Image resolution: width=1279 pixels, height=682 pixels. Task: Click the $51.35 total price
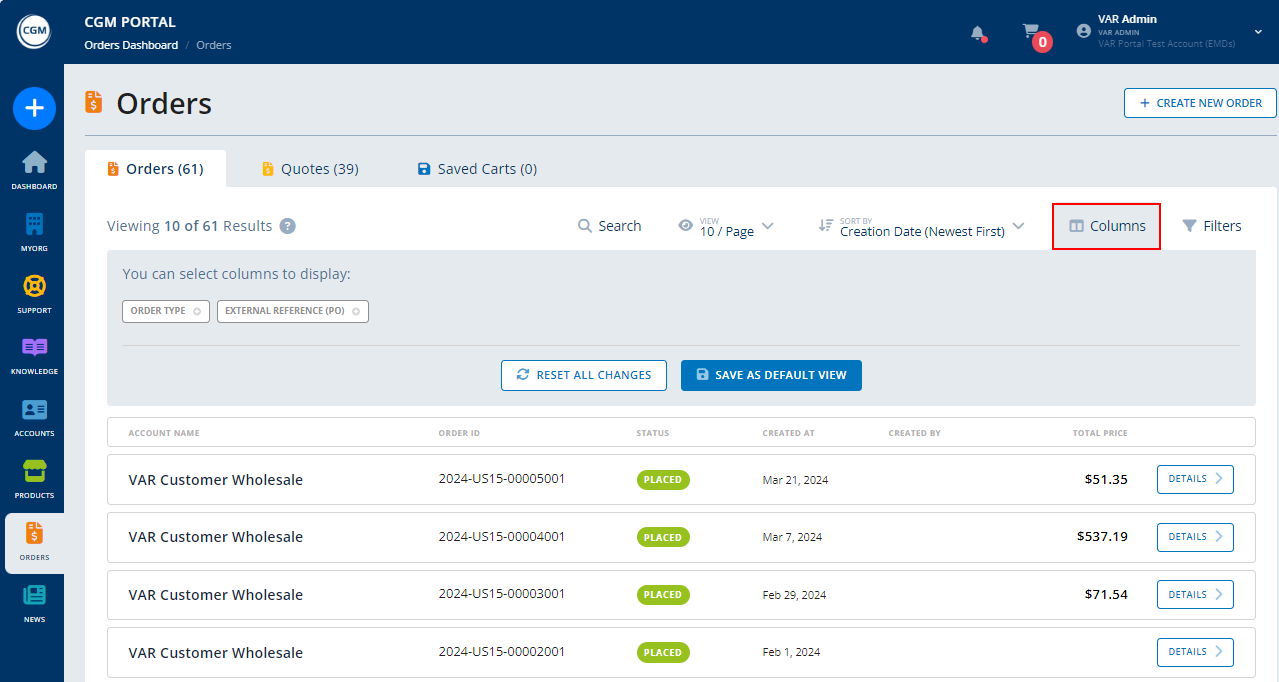click(x=1106, y=479)
